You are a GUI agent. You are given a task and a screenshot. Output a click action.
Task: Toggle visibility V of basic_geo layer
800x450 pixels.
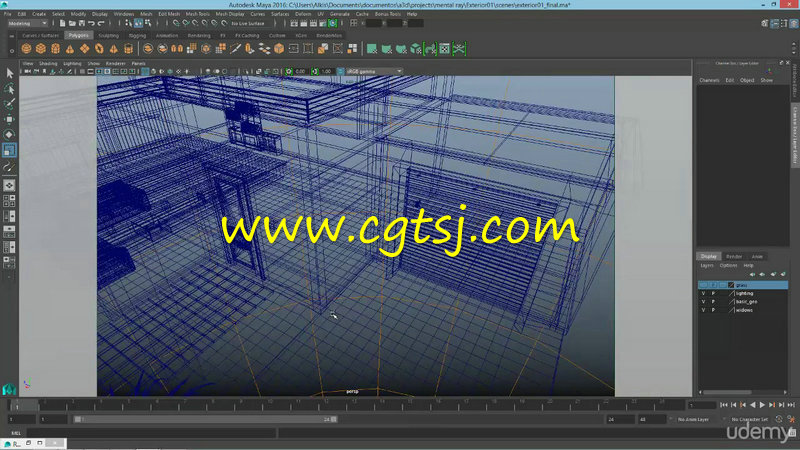[x=704, y=302]
